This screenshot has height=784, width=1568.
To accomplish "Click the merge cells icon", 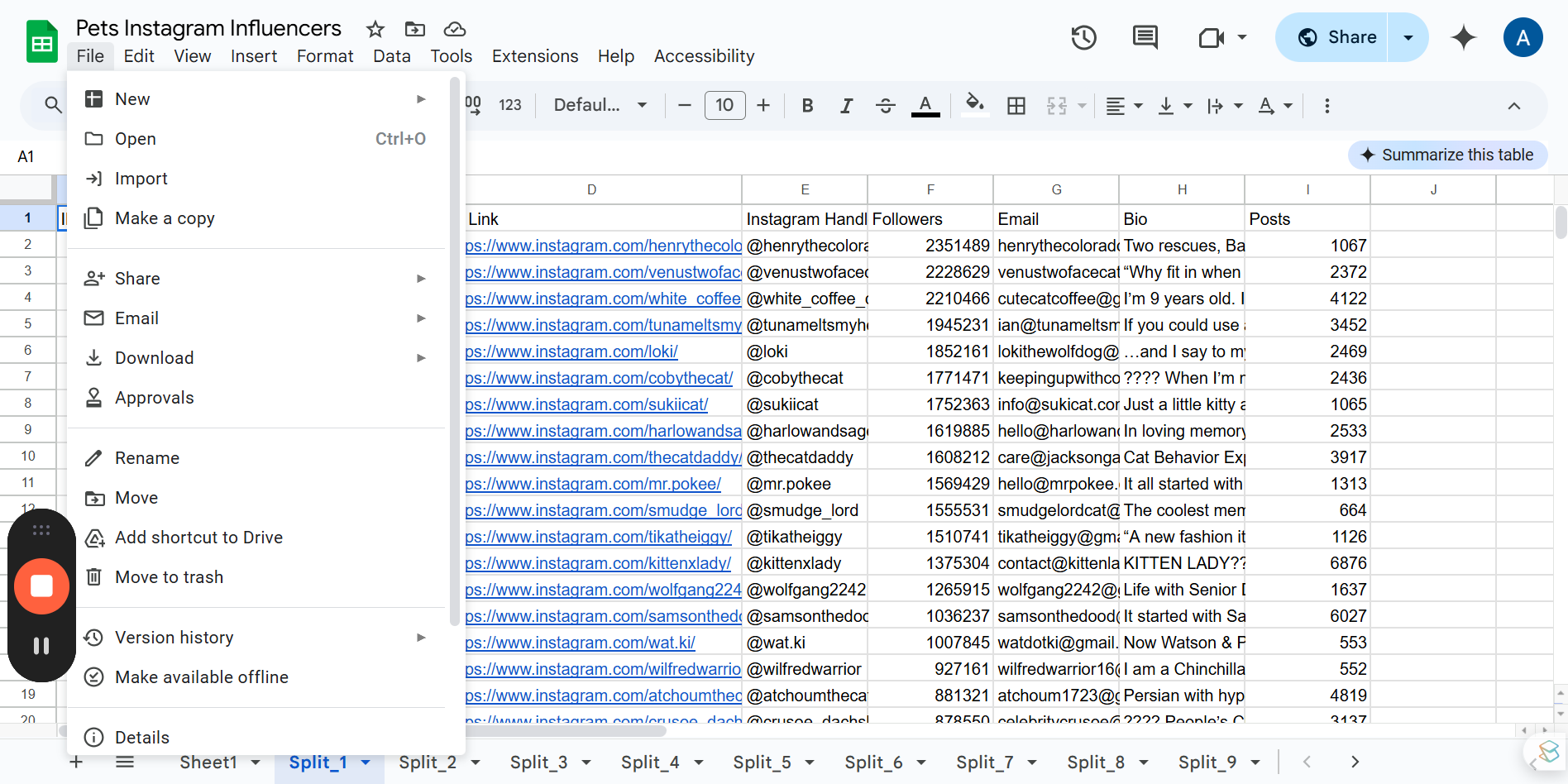I will pos(1057,105).
